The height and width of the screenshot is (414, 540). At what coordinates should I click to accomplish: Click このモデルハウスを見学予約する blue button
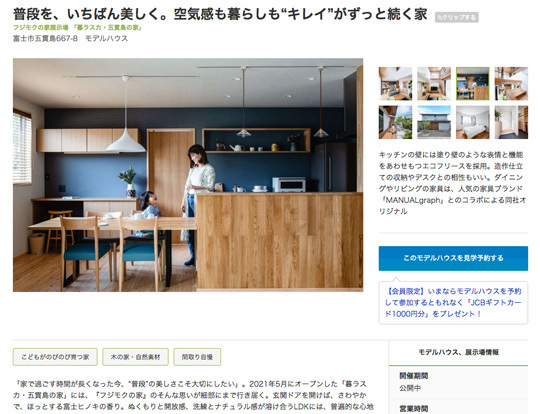pos(453,258)
